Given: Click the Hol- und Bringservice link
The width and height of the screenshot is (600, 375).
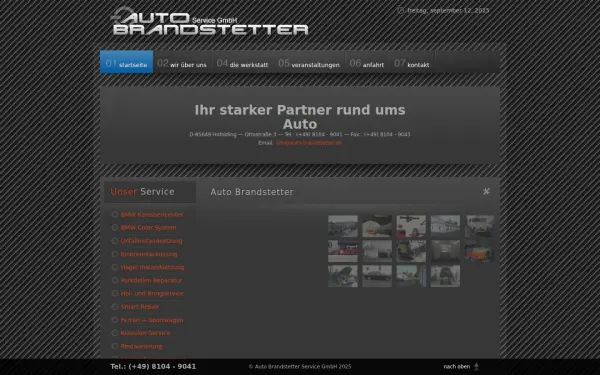Looking at the screenshot, I should [x=152, y=293].
